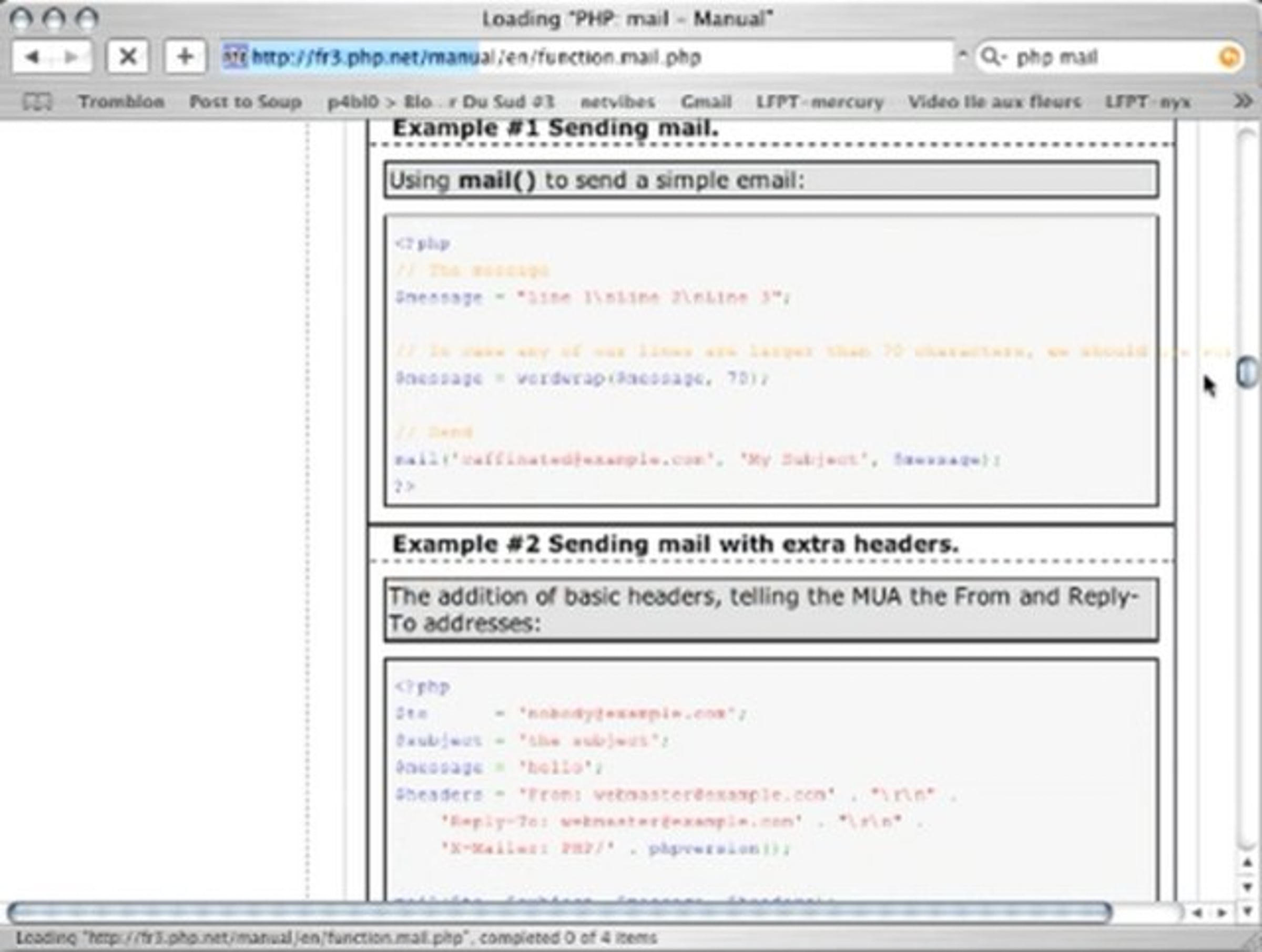This screenshot has width=1262, height=952.
Task: Click the "$headers = 'From: webmaster@example.com'" line
Action: 676,794
